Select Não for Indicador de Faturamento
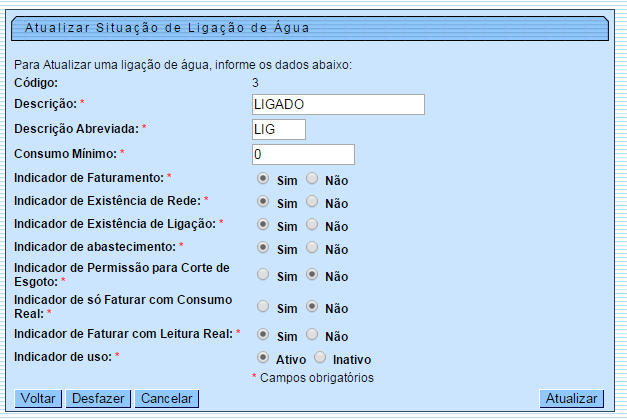Screen dimensions: 627x419 click(313, 179)
